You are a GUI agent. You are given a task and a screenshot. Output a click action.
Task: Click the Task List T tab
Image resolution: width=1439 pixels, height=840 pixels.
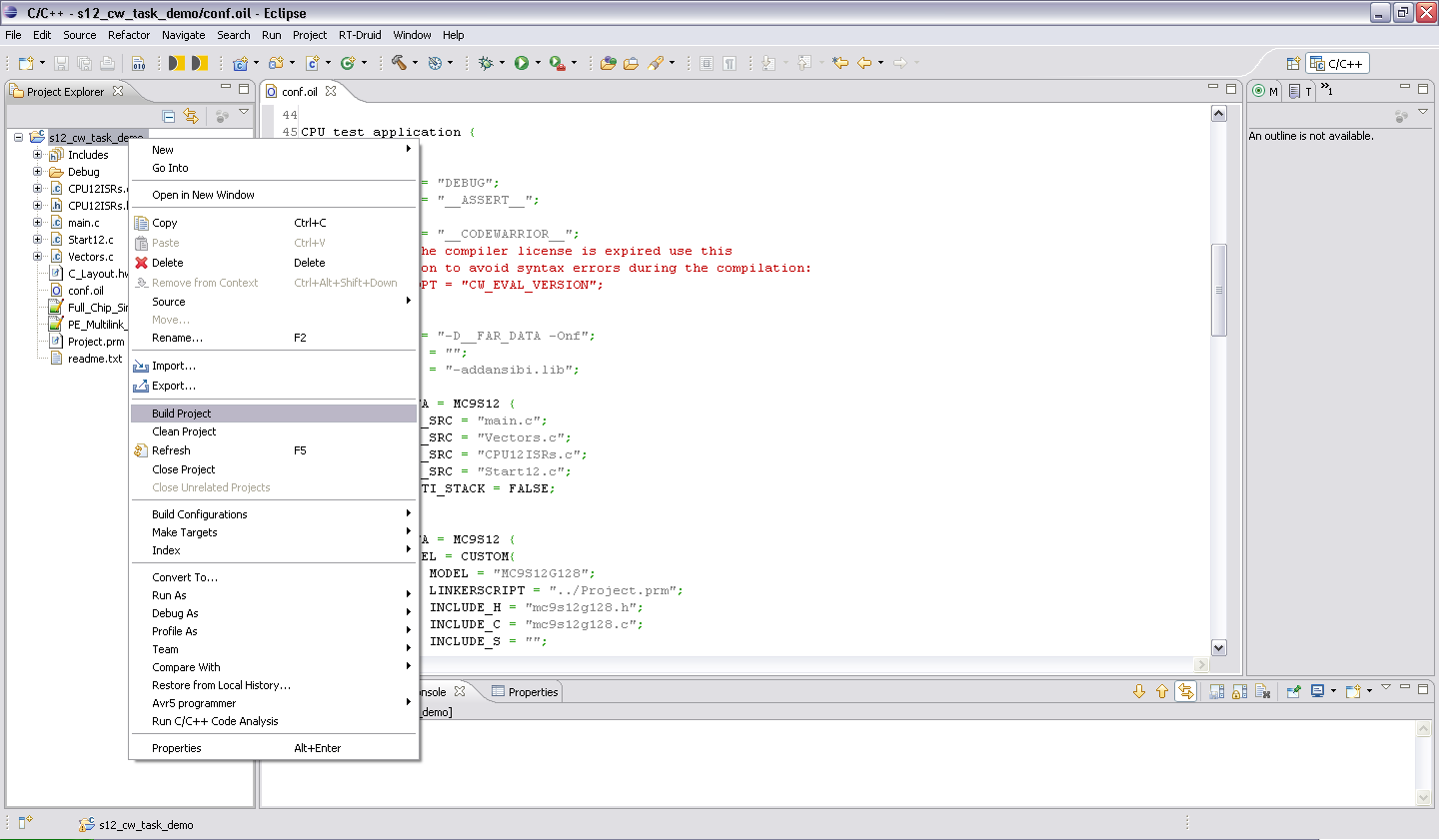[1300, 91]
